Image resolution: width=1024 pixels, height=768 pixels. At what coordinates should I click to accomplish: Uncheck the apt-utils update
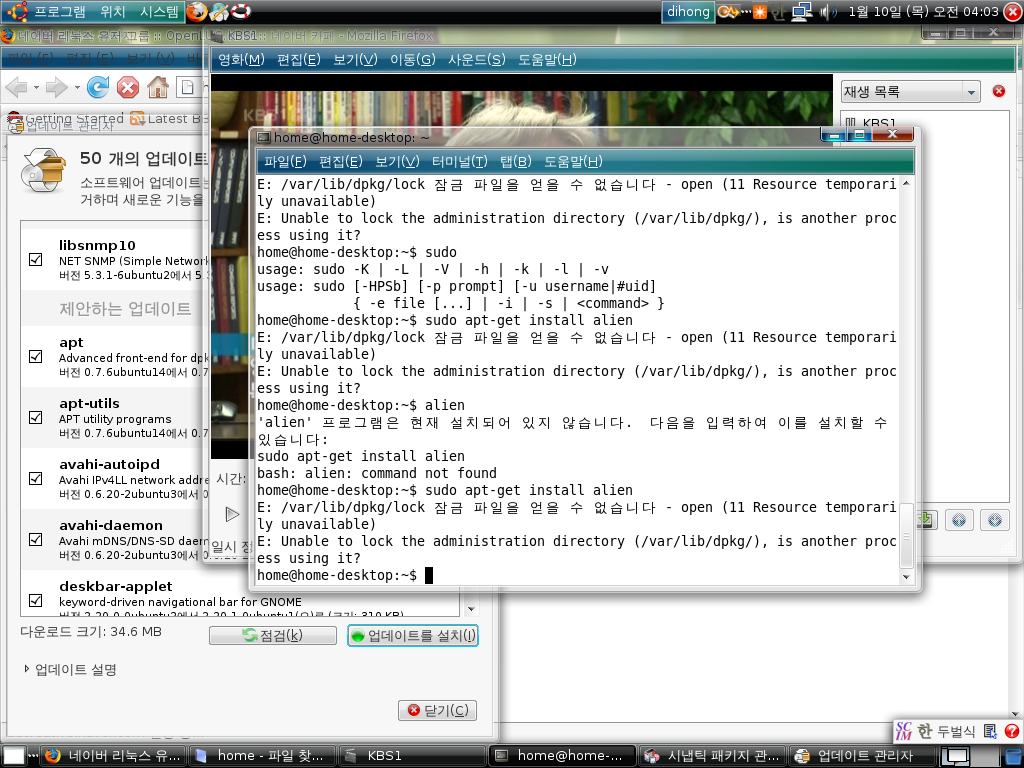pos(36,417)
